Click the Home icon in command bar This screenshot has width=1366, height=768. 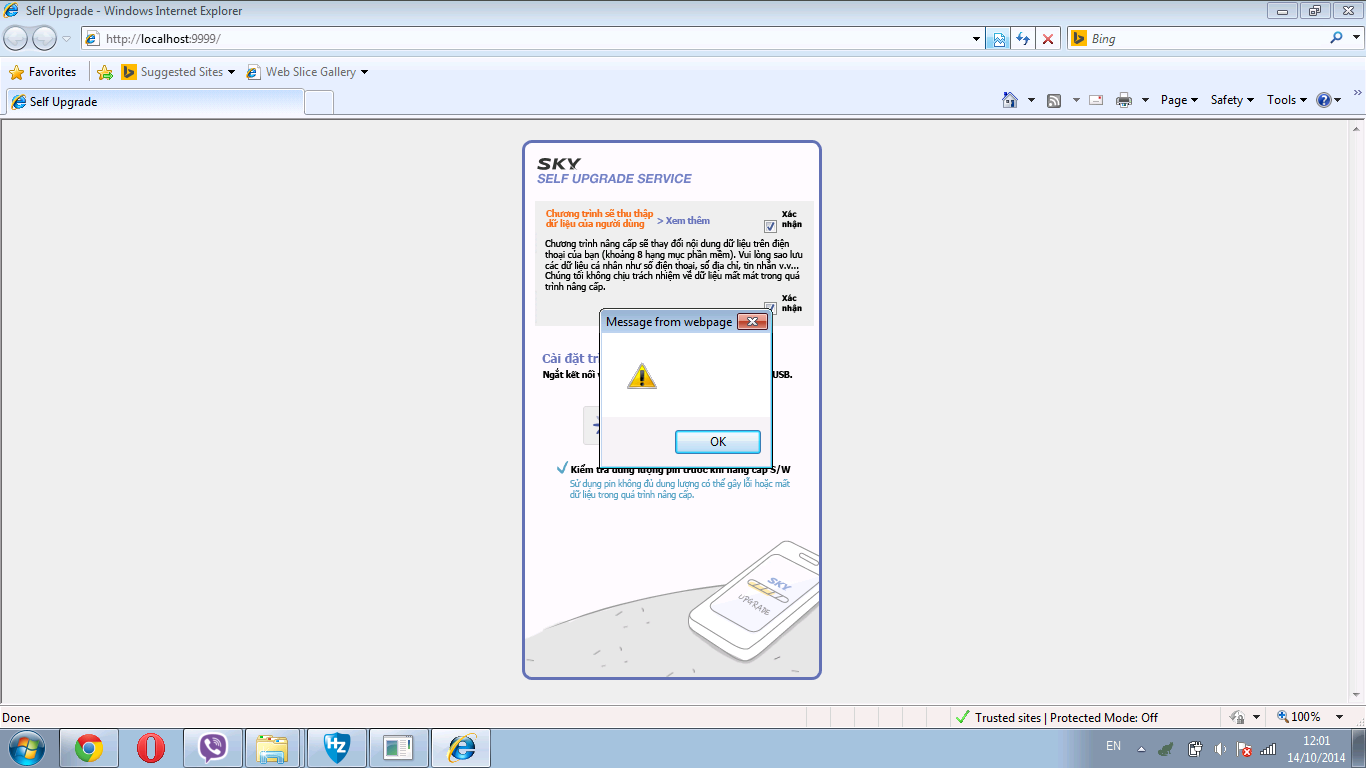pos(1010,100)
